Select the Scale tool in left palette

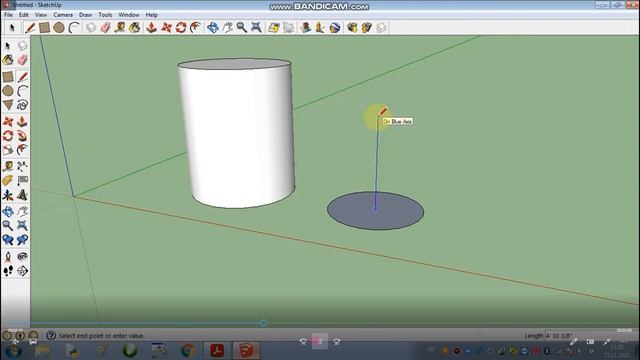8,150
